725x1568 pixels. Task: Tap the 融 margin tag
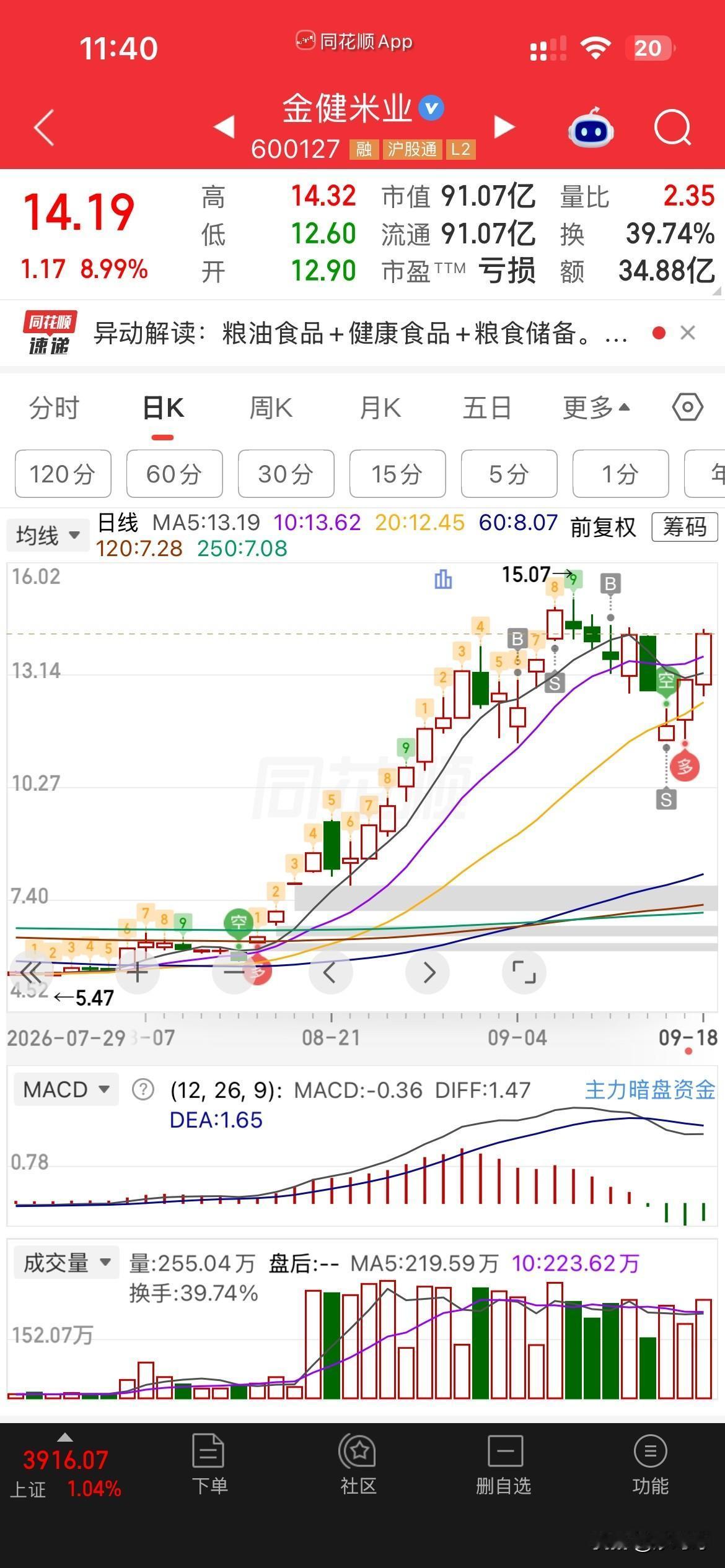364,149
